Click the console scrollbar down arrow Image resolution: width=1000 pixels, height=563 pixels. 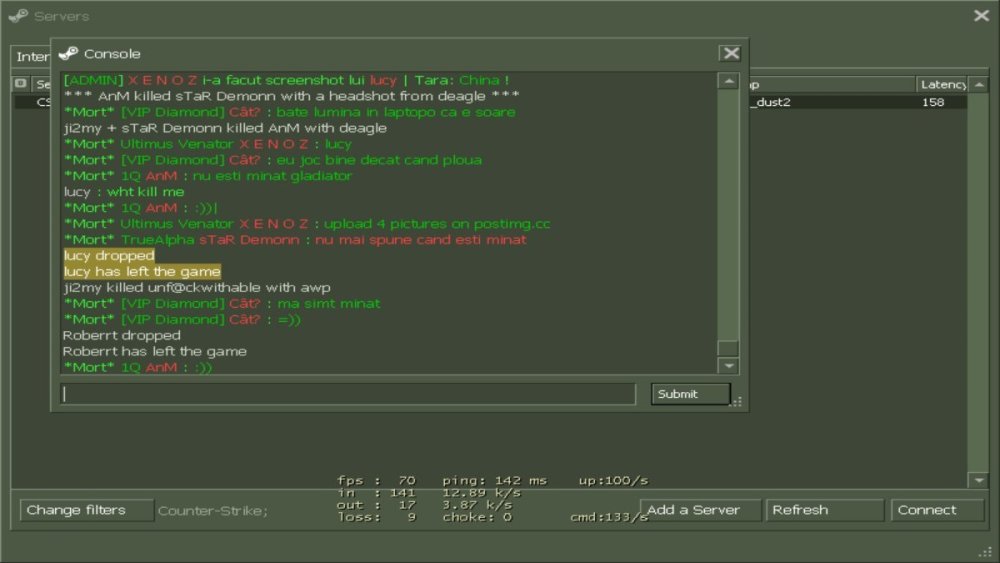click(728, 366)
